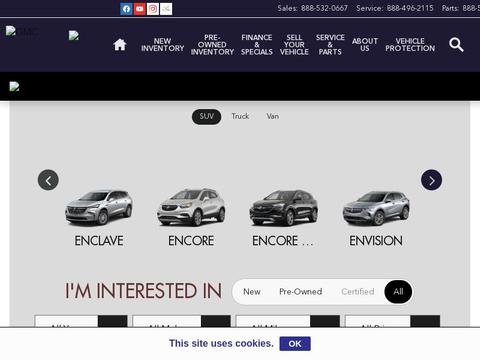480x360 pixels.
Task: Open New Inventory menu
Action: tap(162, 45)
